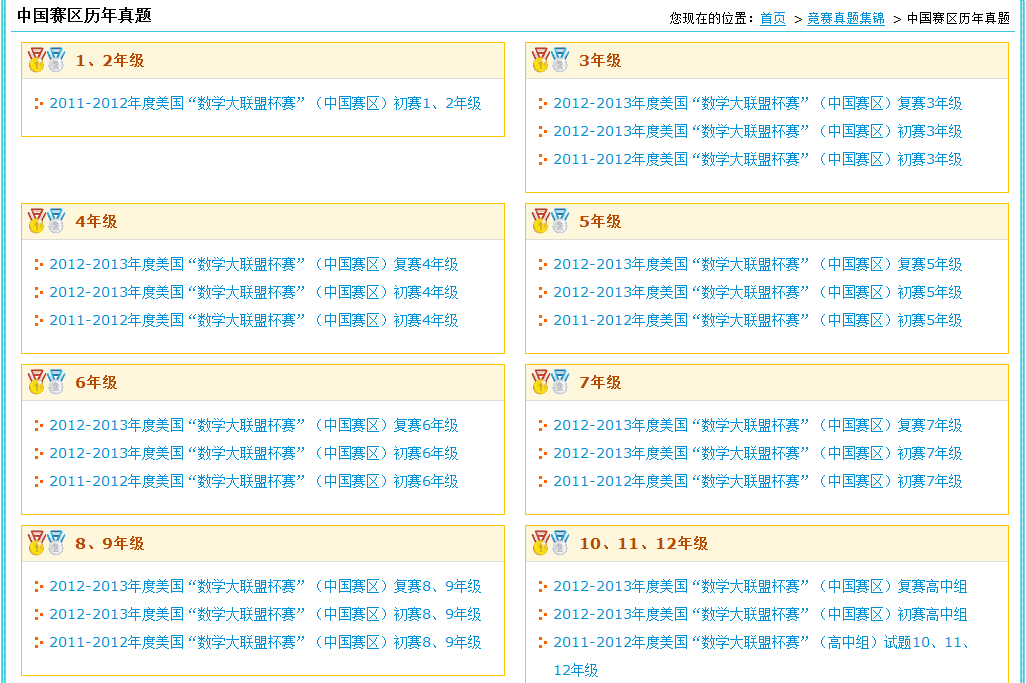Click the medal icon beside 8、9年级 heading
The image size is (1026, 683).
coord(46,543)
